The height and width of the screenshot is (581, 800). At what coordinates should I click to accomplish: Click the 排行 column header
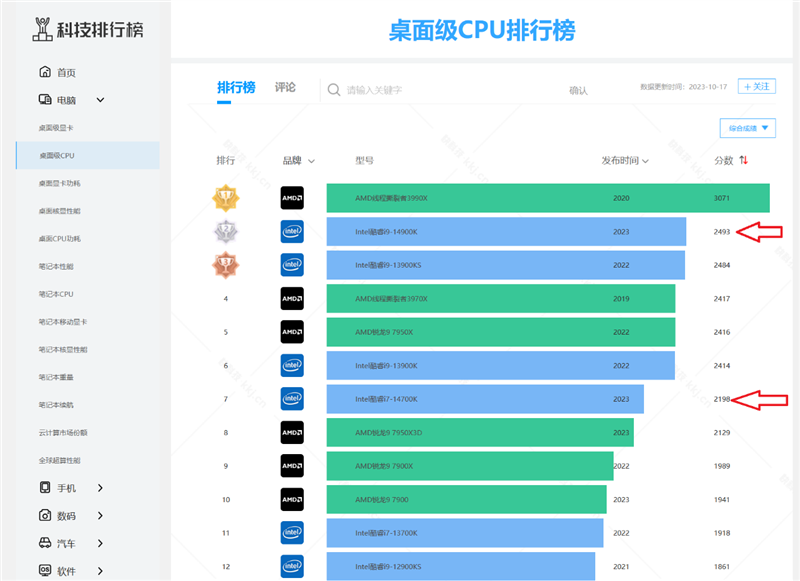click(226, 161)
